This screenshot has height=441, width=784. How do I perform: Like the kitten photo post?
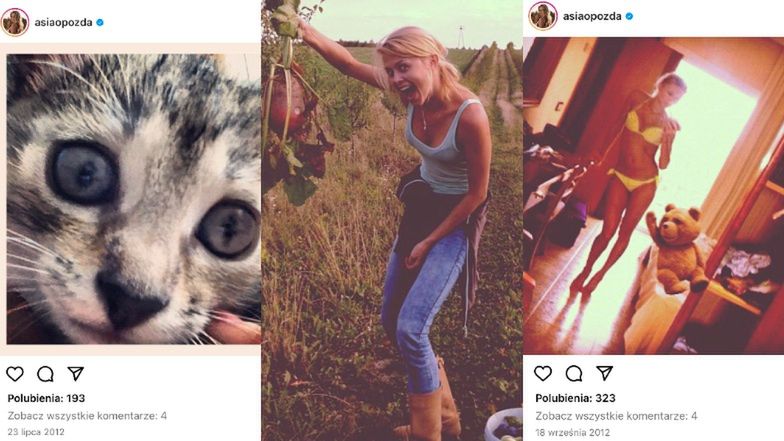(15, 374)
